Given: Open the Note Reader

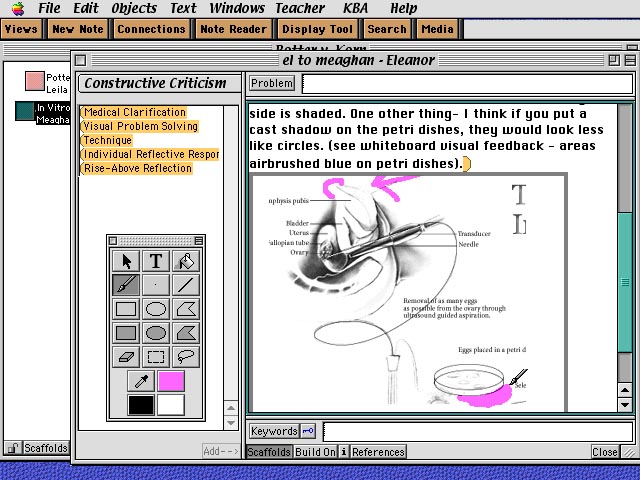Looking at the screenshot, I should [233, 29].
